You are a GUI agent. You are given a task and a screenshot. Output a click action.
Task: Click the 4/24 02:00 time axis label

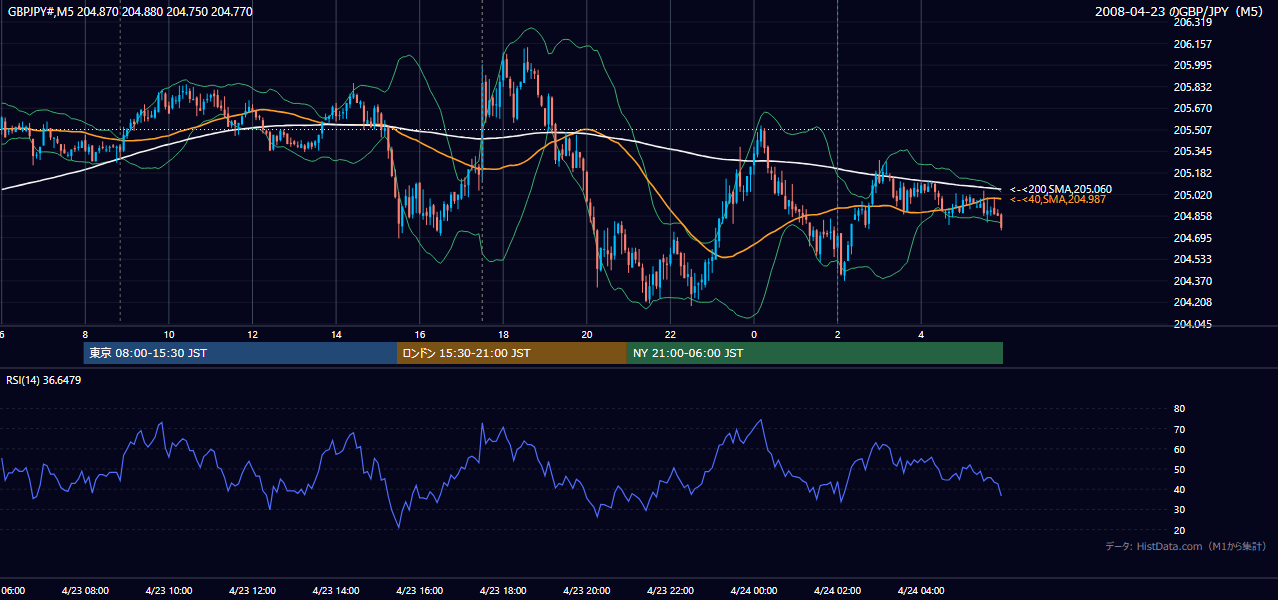(x=837, y=590)
